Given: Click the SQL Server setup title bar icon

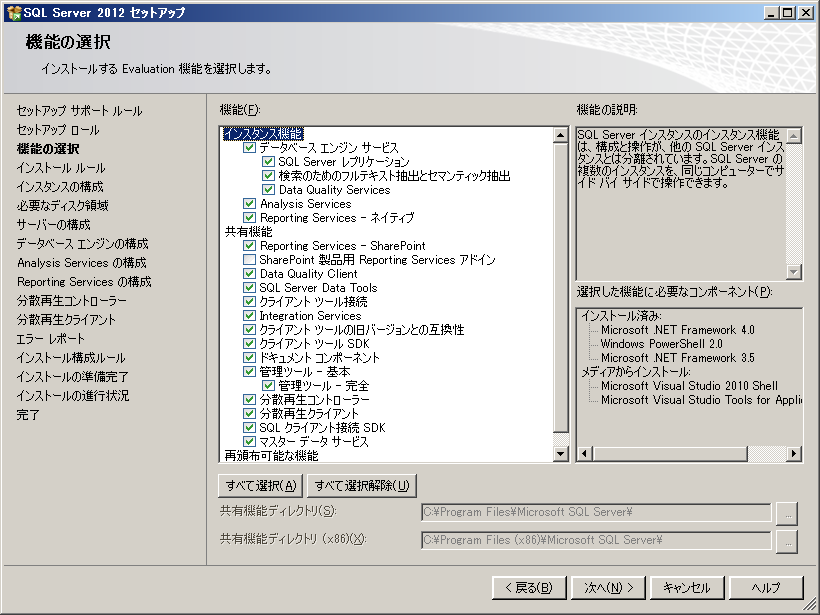Looking at the screenshot, I should point(11,12).
